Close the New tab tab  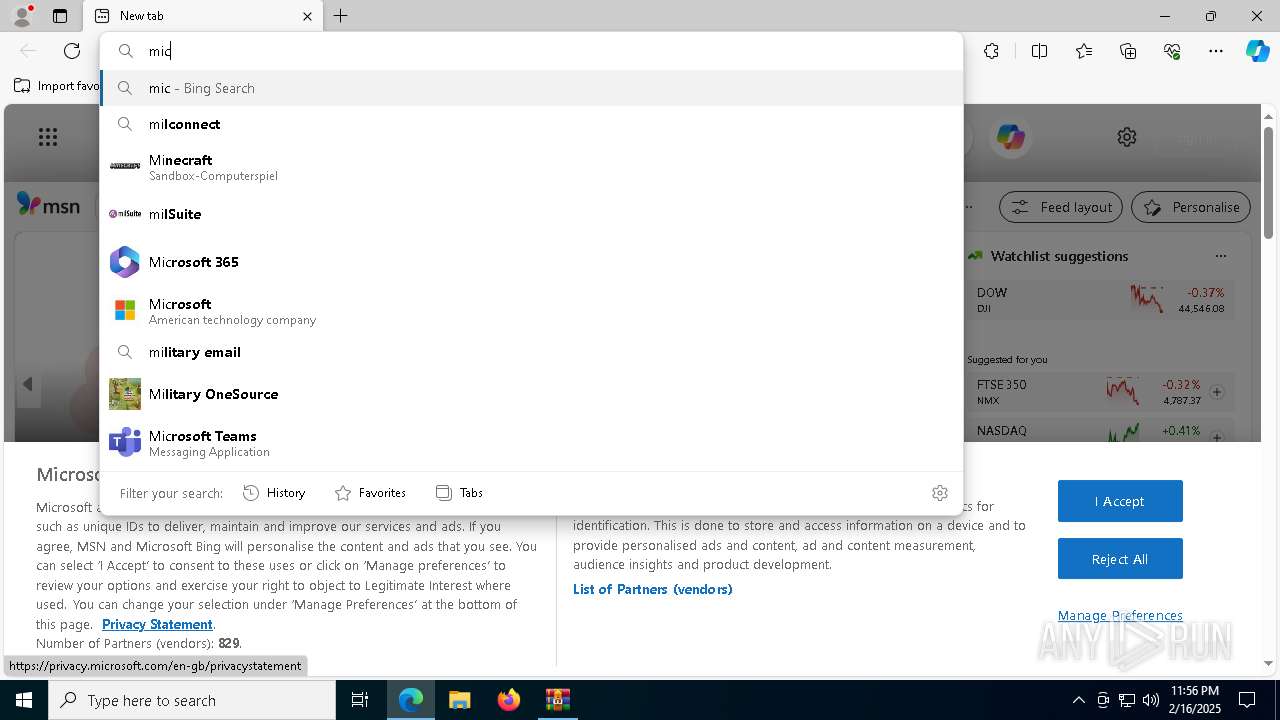(x=307, y=16)
